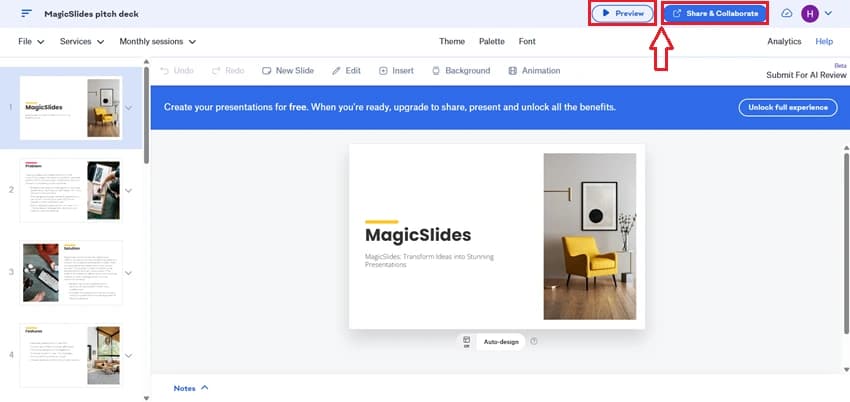
Task: Open the user avatar H
Action: pos(809,14)
